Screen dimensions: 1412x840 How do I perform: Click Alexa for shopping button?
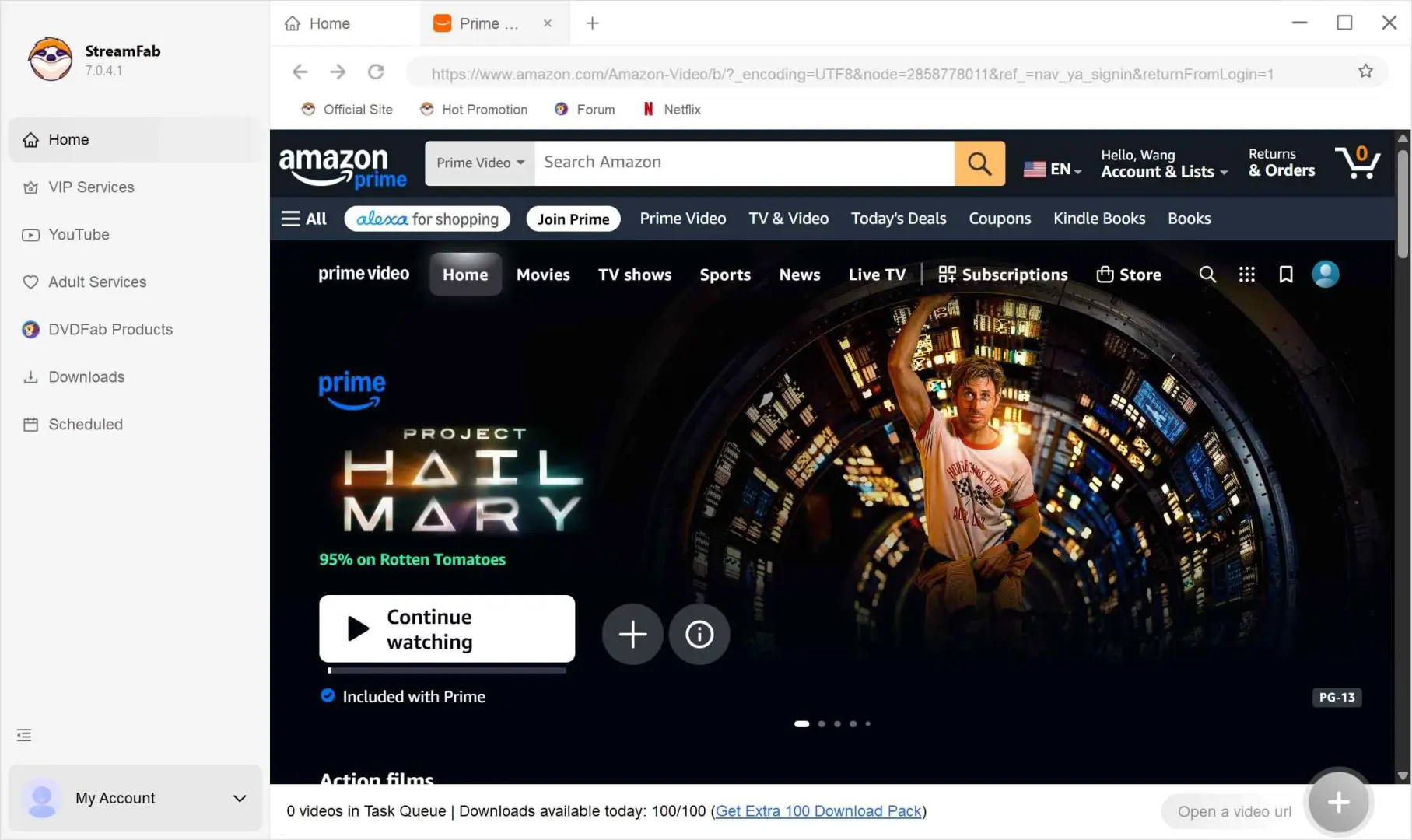[x=427, y=219]
